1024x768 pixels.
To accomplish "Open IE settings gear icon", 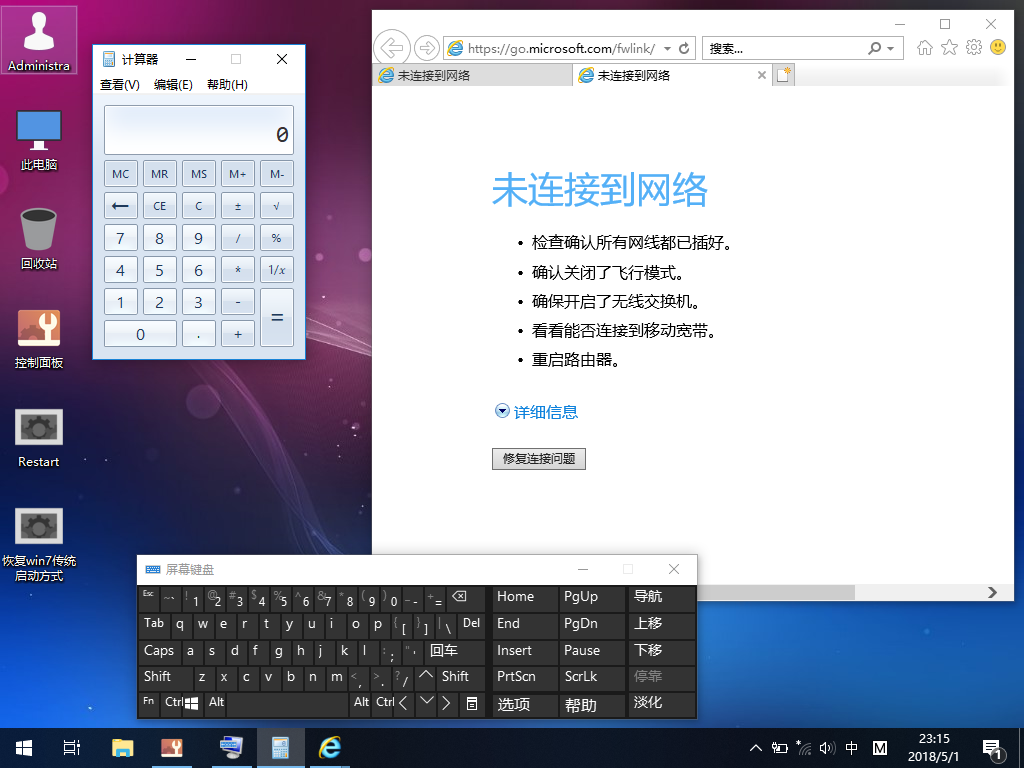I will [x=973, y=47].
